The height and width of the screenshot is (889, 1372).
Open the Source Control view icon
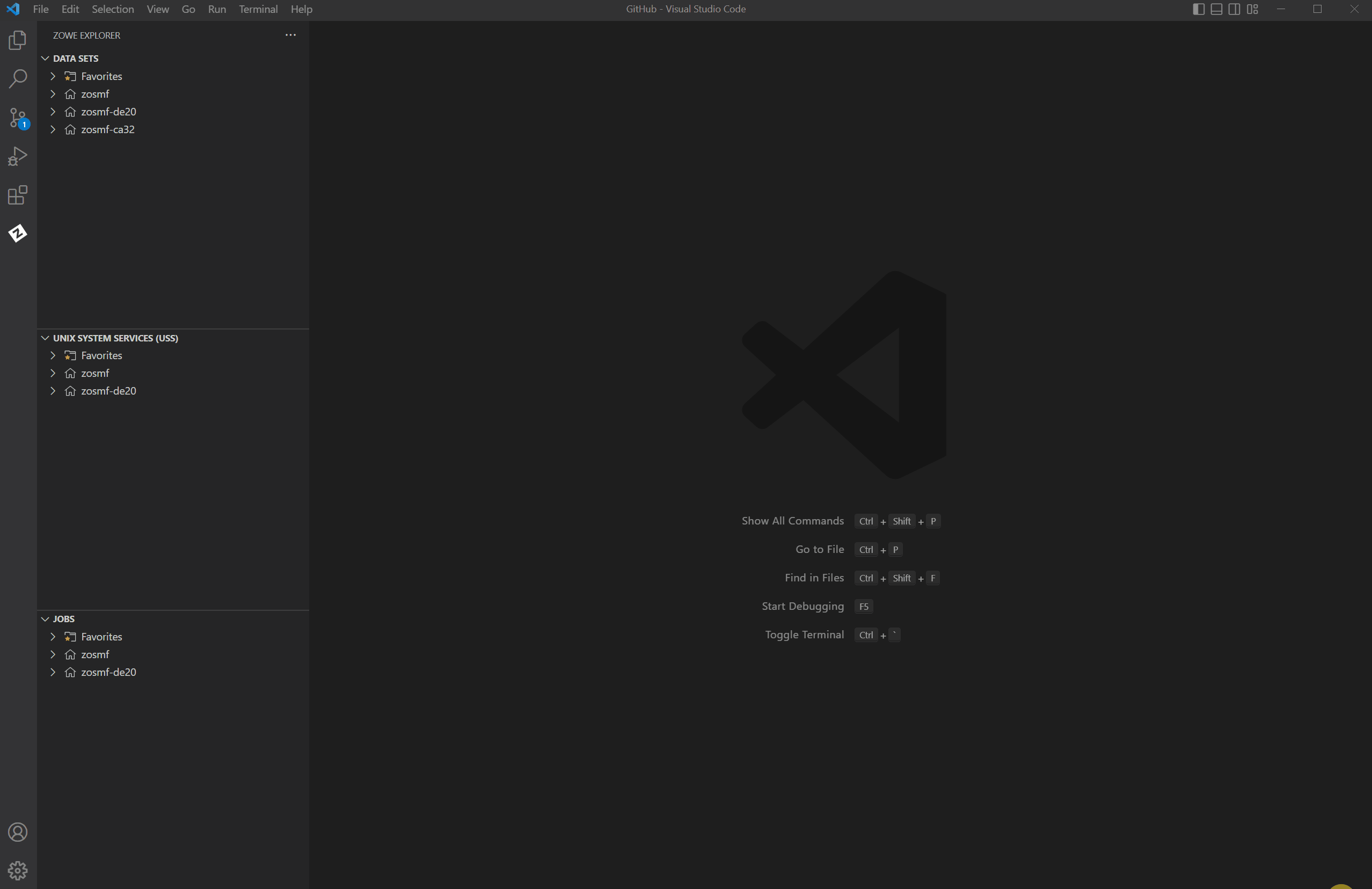coord(18,118)
